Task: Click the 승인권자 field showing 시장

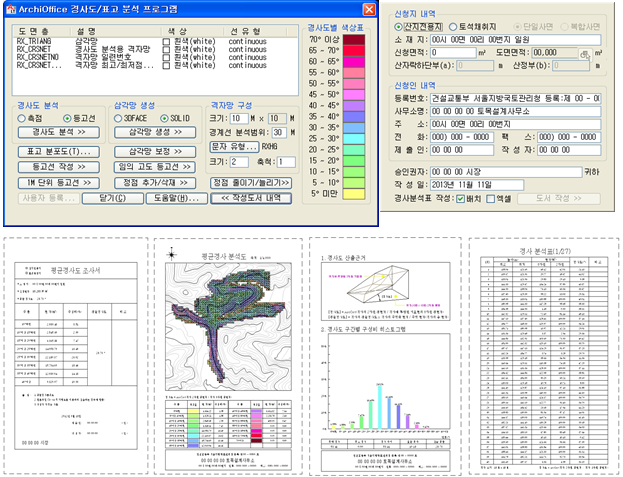Action: coord(506,172)
